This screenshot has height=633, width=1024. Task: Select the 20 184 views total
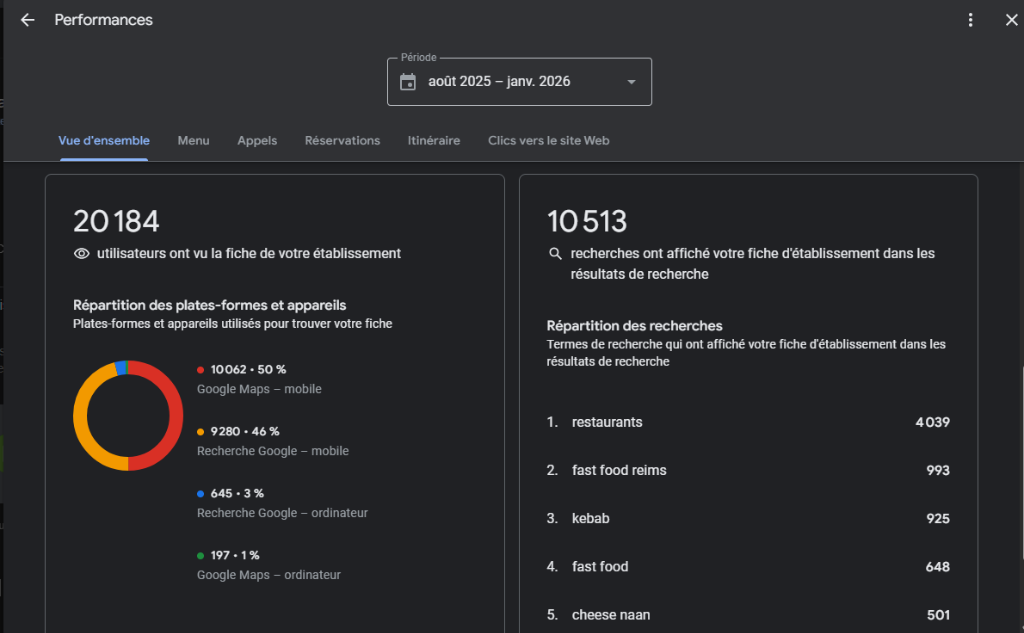click(116, 221)
